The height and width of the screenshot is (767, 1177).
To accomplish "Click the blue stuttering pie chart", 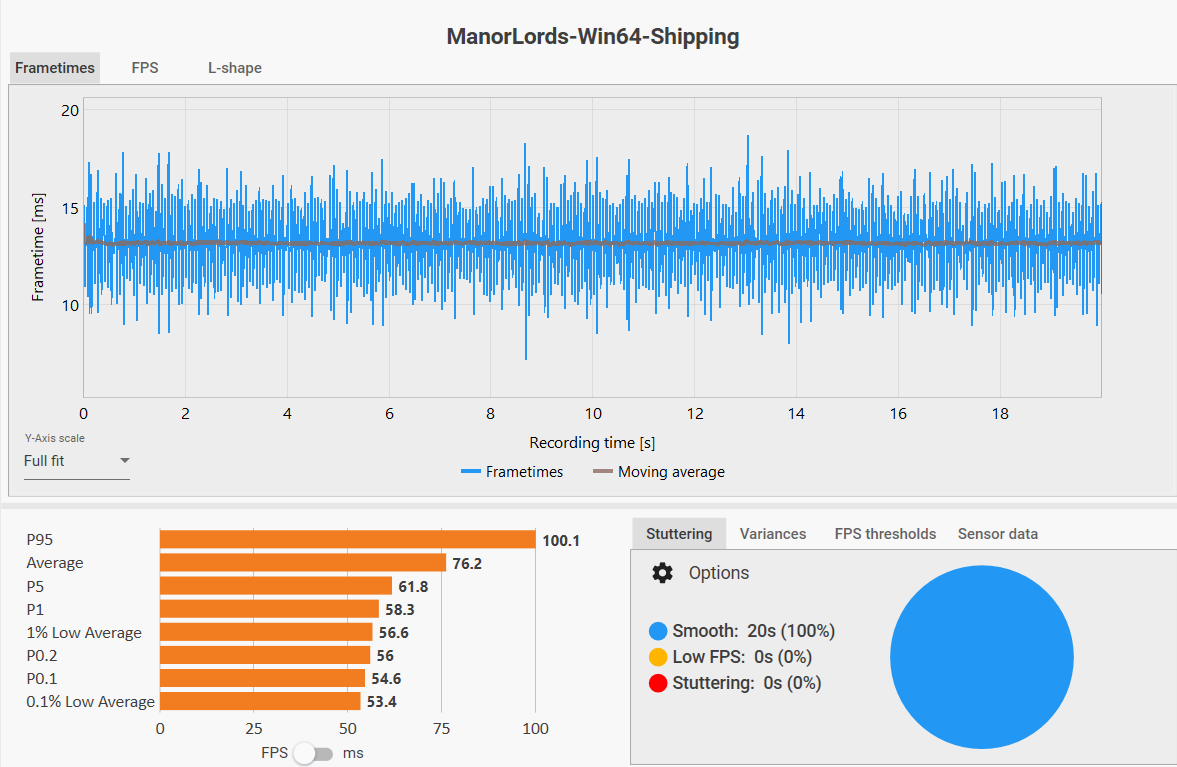I will (x=982, y=657).
